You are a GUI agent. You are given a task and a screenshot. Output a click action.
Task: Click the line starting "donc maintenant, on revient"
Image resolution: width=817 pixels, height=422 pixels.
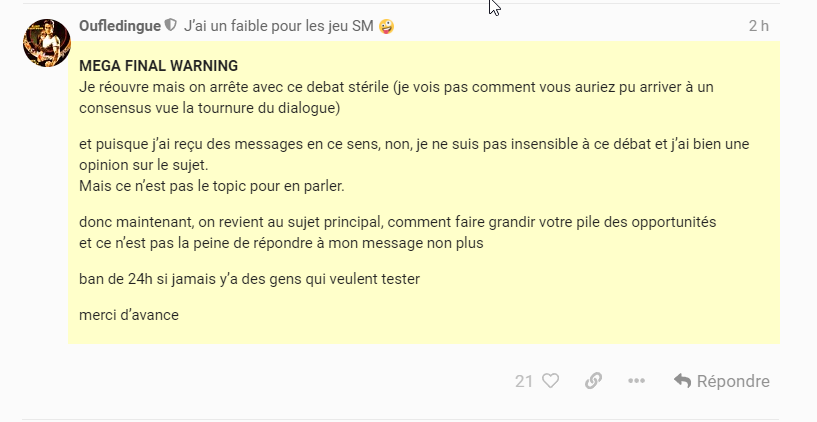398,222
